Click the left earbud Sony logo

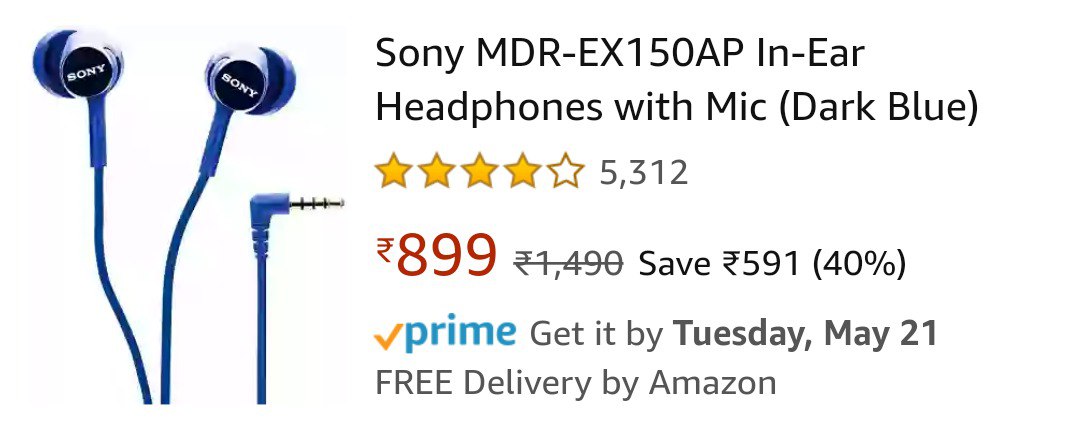point(86,72)
